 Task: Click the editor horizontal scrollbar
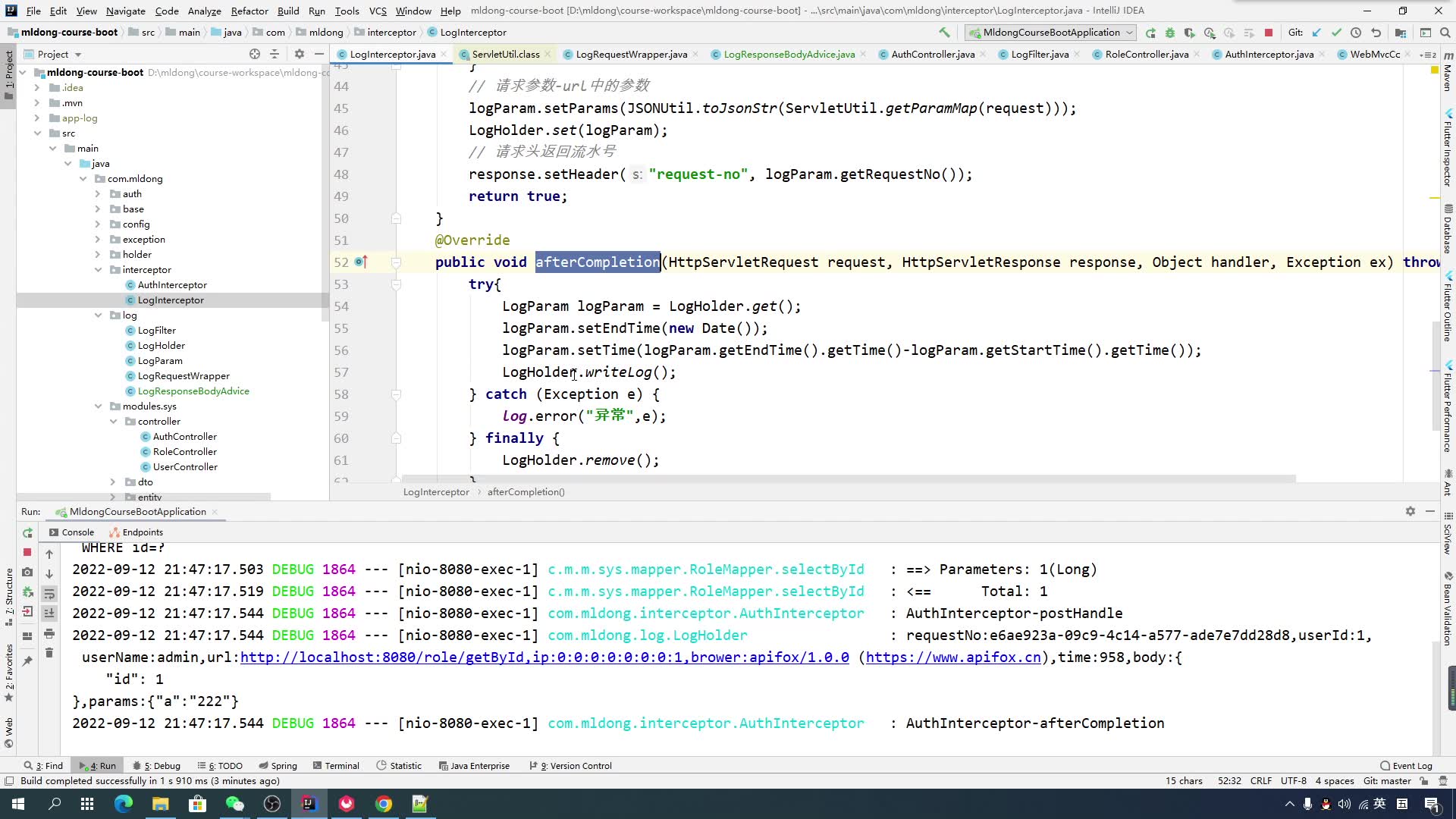coord(848,479)
